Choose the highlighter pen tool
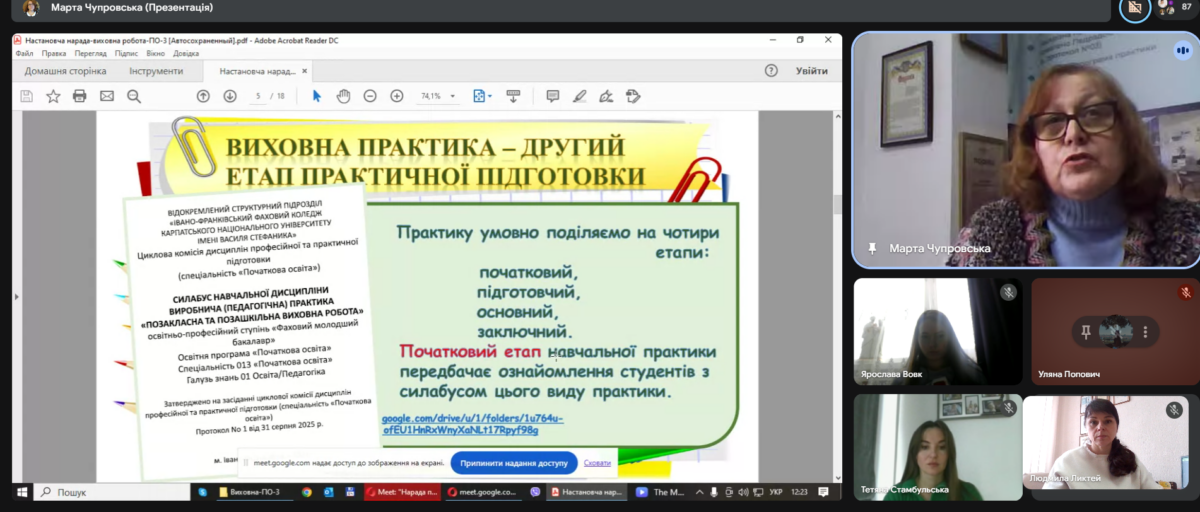Image resolution: width=1200 pixels, height=512 pixels. click(x=579, y=96)
